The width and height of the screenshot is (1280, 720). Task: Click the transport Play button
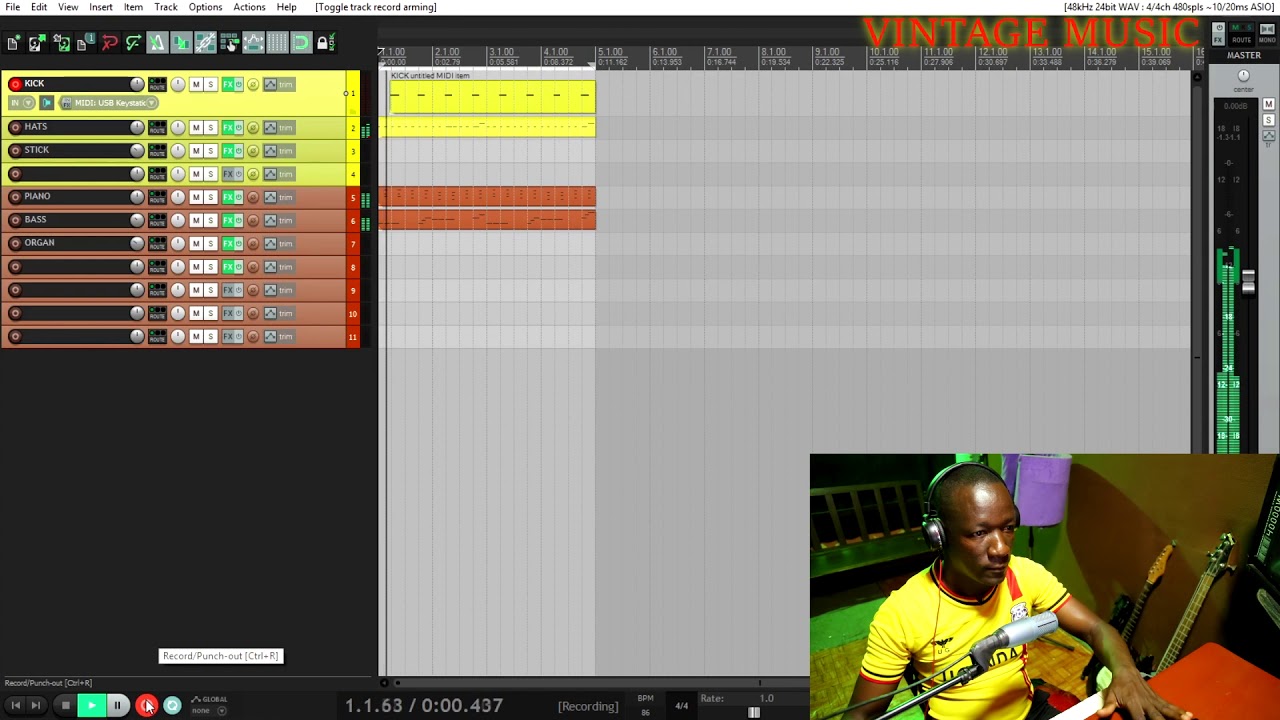pyautogui.click(x=91, y=706)
